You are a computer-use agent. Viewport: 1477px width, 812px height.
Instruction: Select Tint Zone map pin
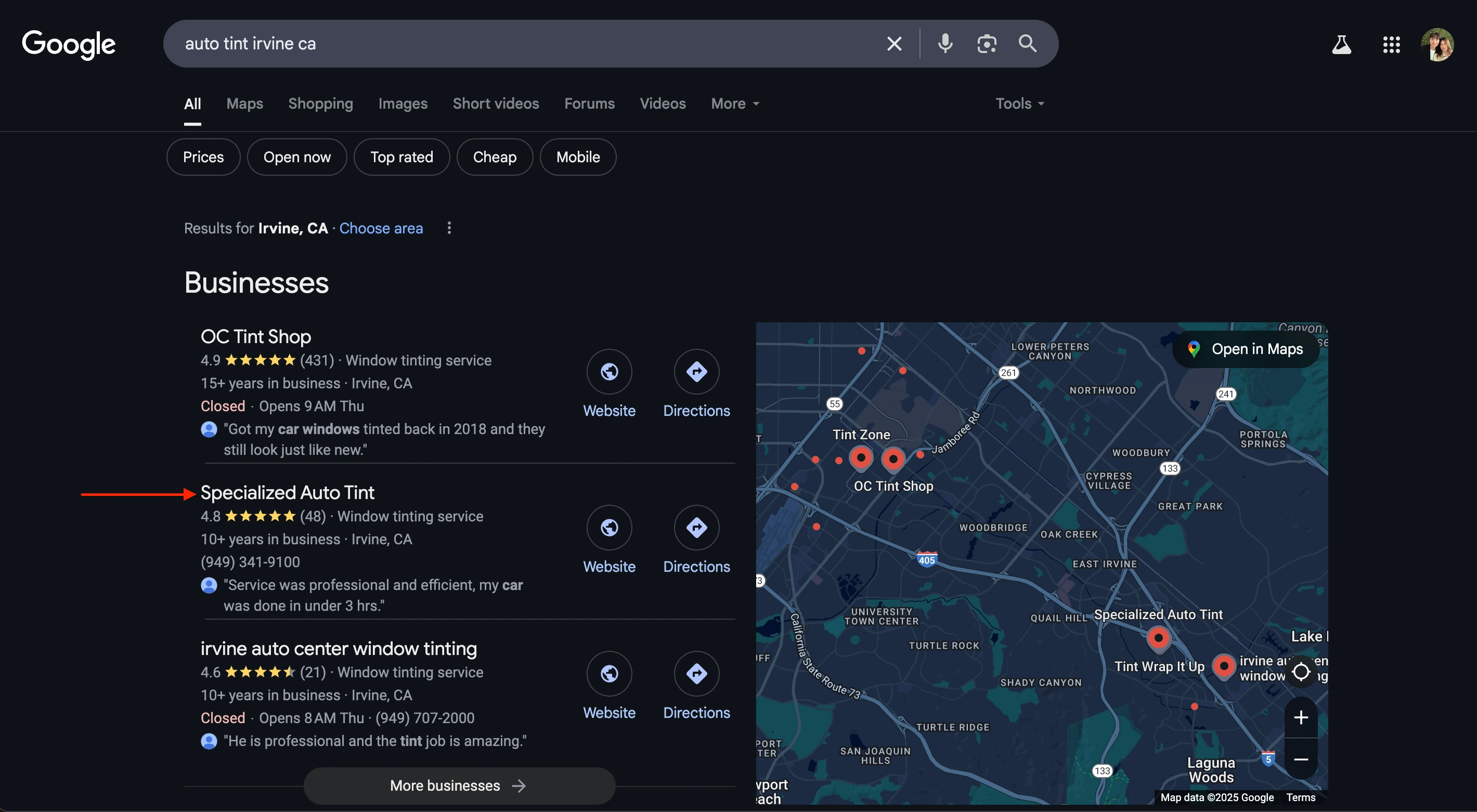pyautogui.click(x=861, y=458)
